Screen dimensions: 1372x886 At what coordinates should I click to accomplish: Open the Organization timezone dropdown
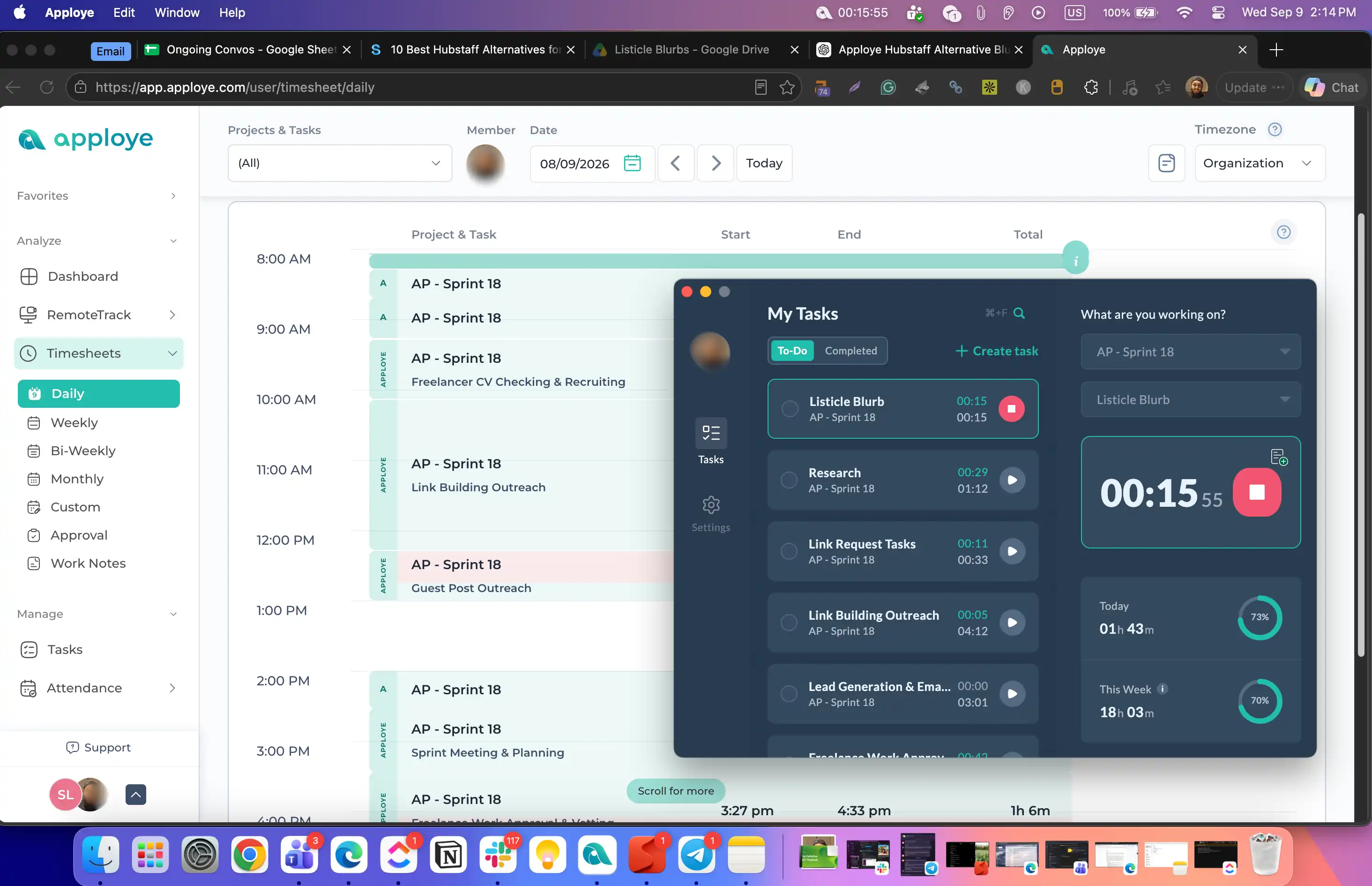(x=1260, y=164)
